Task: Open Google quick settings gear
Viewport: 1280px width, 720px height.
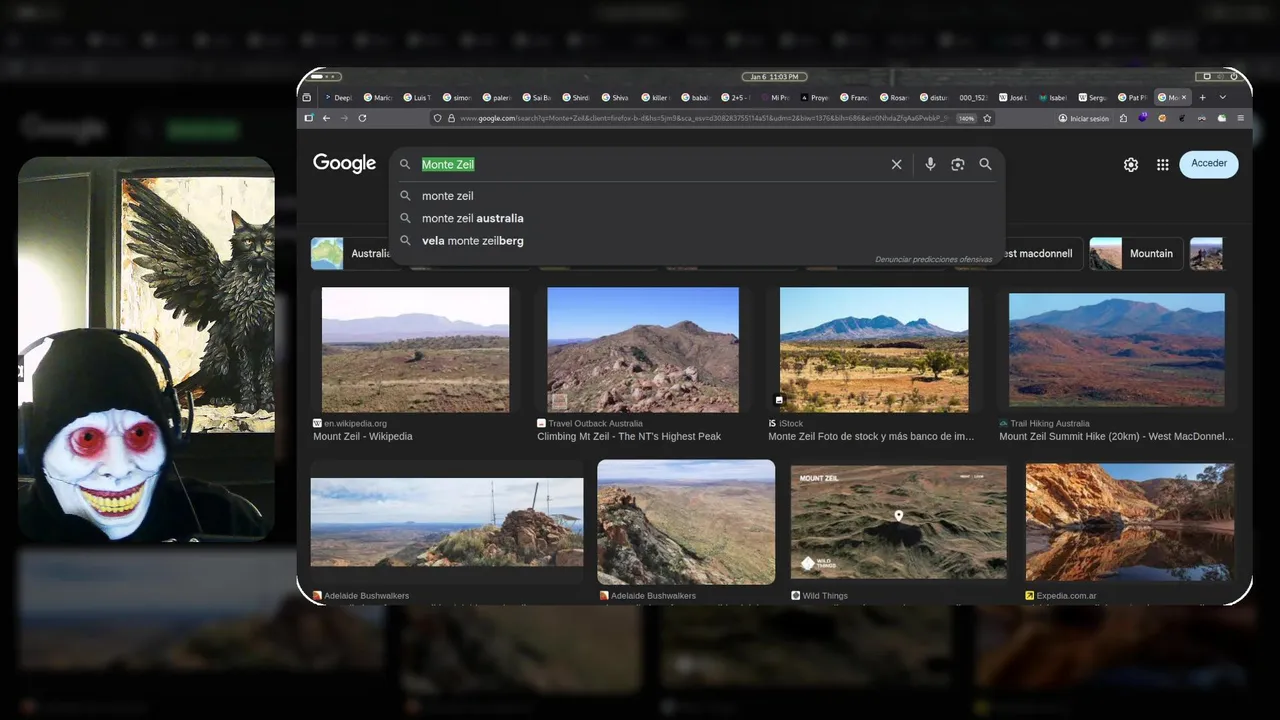Action: [x=1131, y=165]
